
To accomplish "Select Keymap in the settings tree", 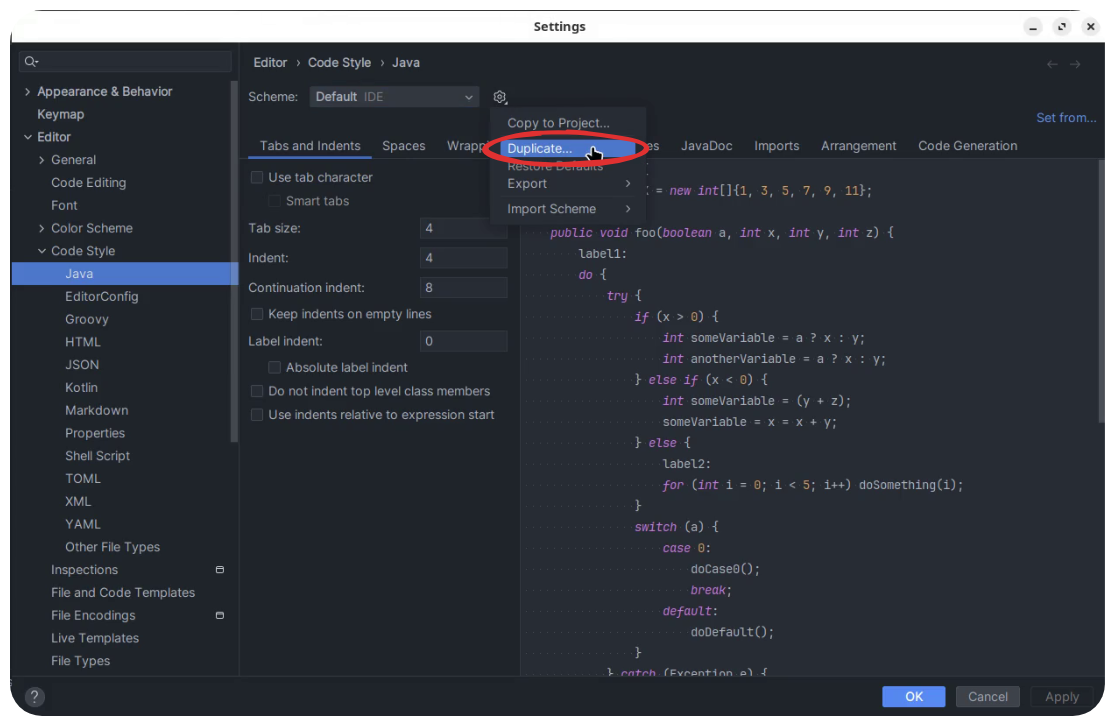I will (x=60, y=114).
